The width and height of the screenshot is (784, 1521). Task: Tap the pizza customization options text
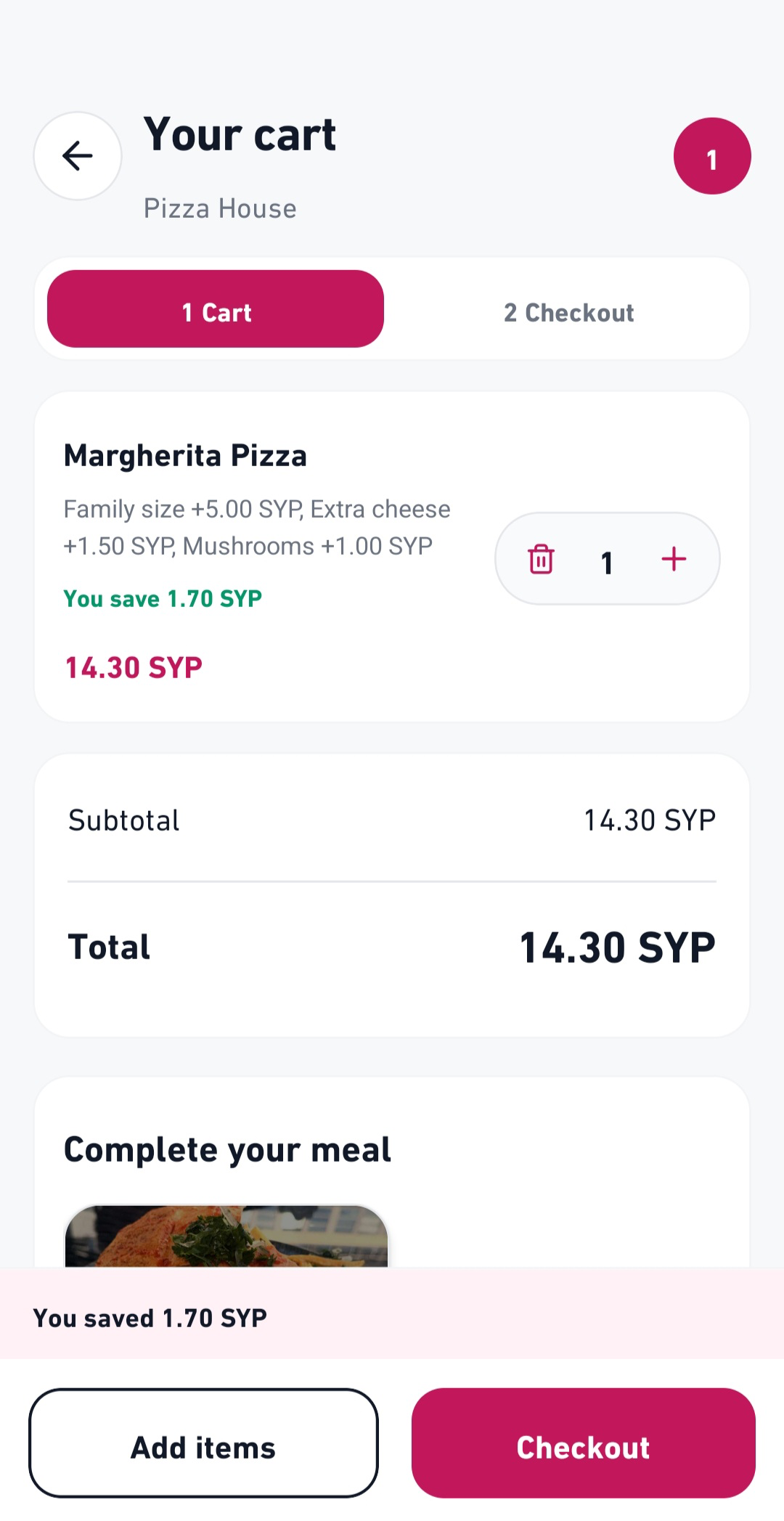coord(257,528)
